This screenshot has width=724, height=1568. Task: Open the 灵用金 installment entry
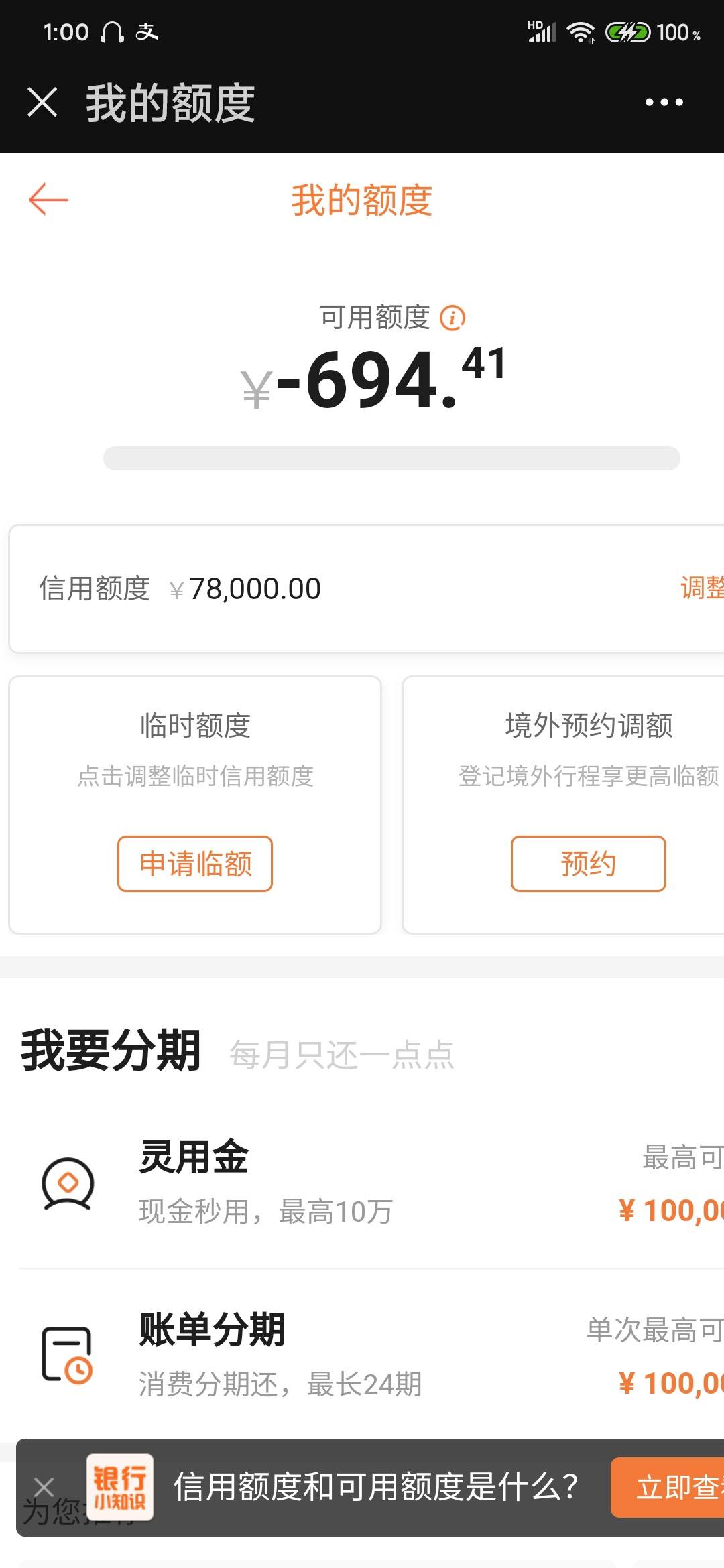(x=371, y=1184)
